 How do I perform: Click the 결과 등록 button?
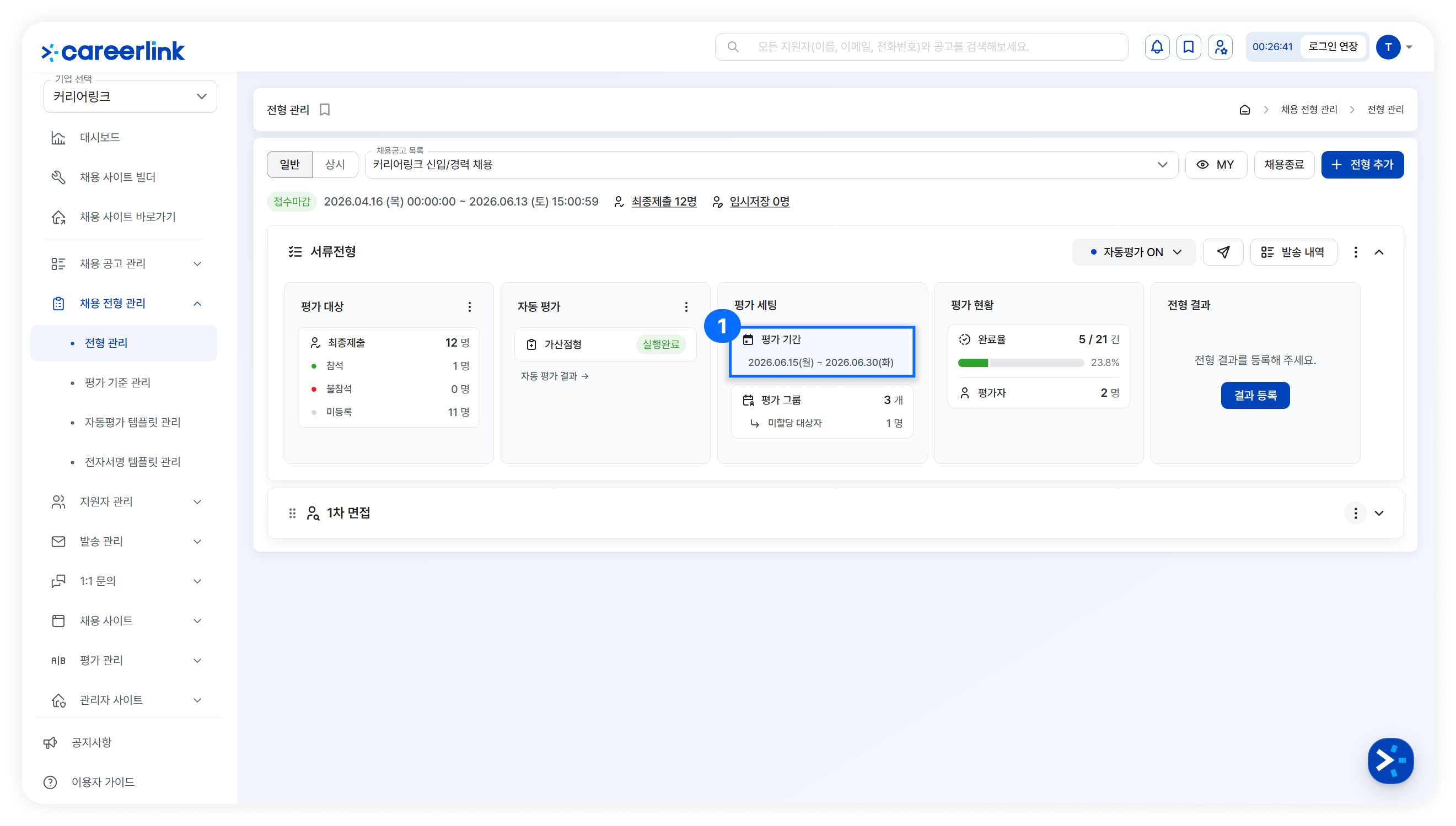pyautogui.click(x=1255, y=396)
